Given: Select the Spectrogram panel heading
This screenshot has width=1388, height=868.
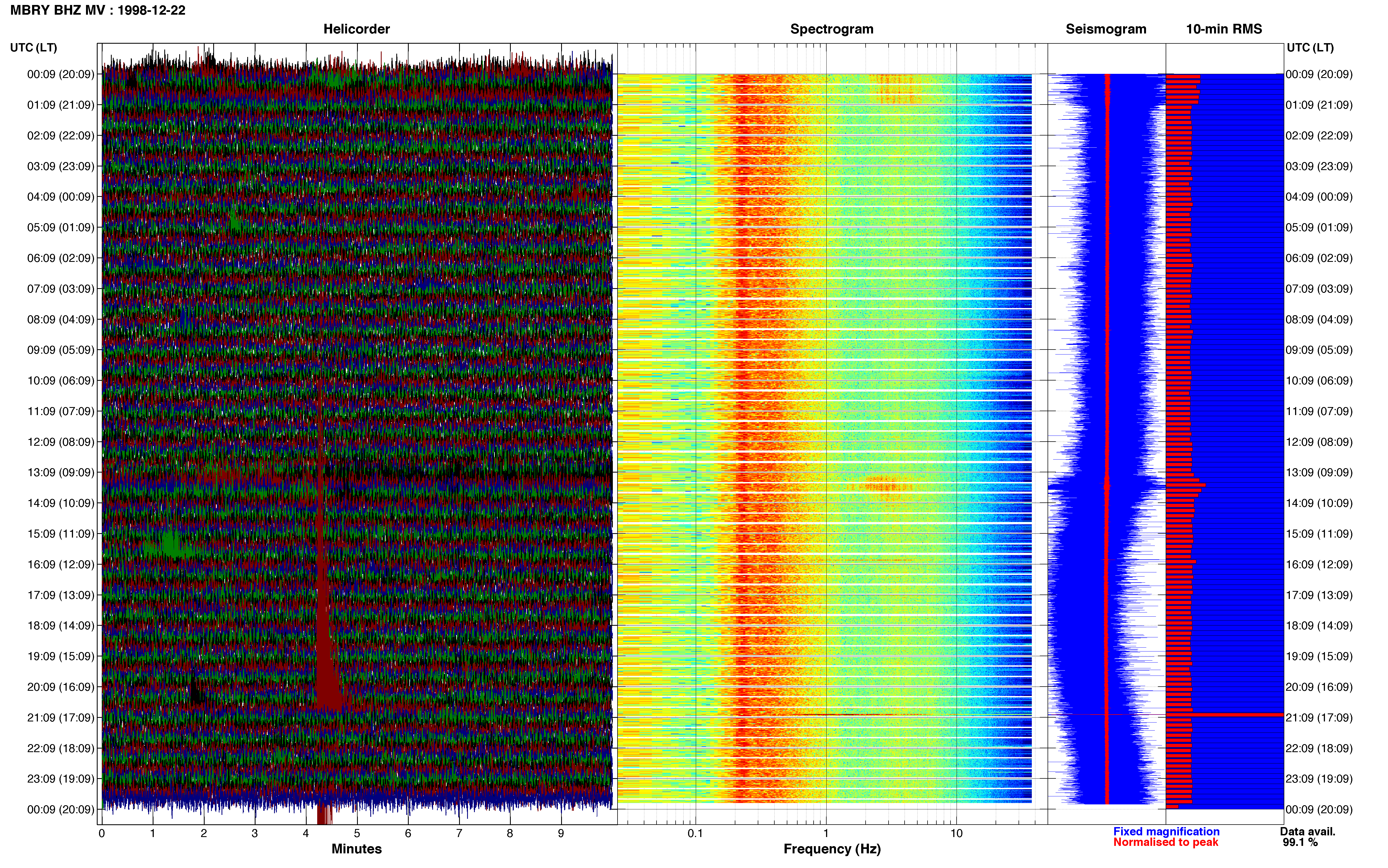Looking at the screenshot, I should click(832, 29).
